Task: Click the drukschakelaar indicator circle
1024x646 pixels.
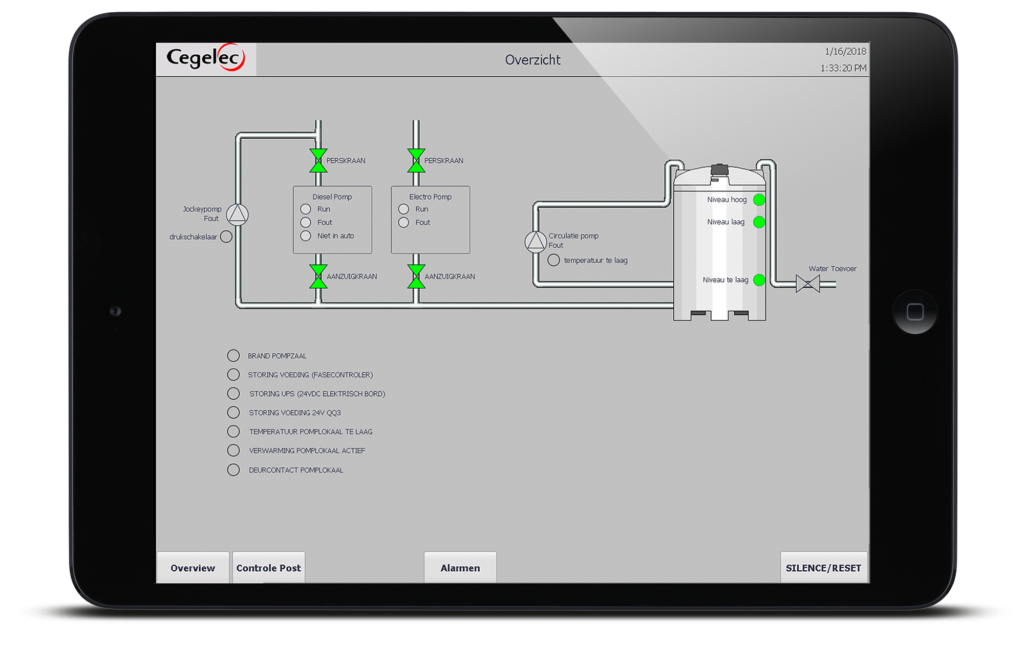Action: (x=226, y=236)
